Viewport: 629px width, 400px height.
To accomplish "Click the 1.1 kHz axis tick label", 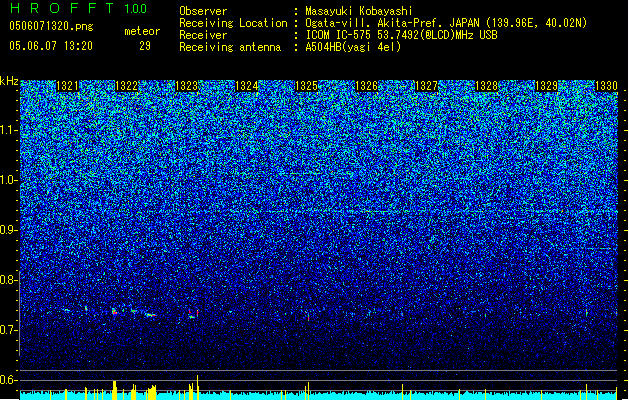I will [x=9, y=130].
